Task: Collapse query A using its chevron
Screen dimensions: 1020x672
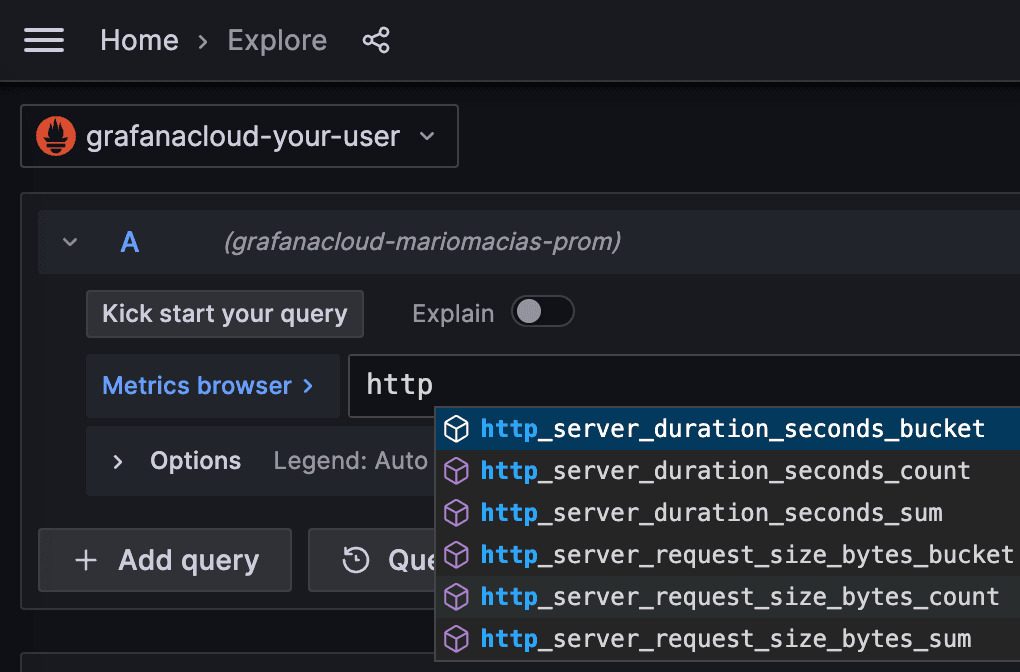Action: (x=69, y=241)
